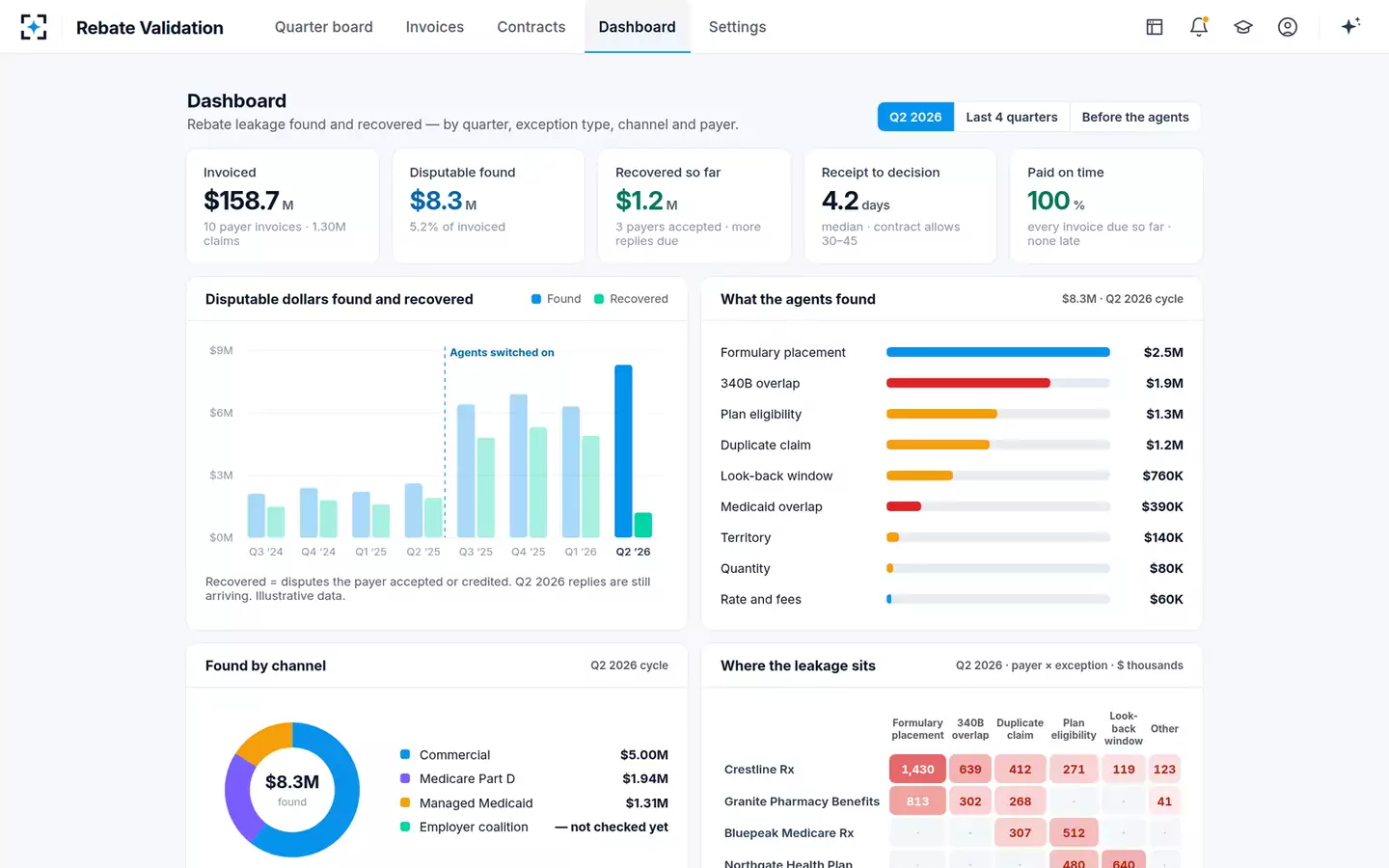
Task: Click Crestline Rx Other cell 123
Action: coord(1164,770)
